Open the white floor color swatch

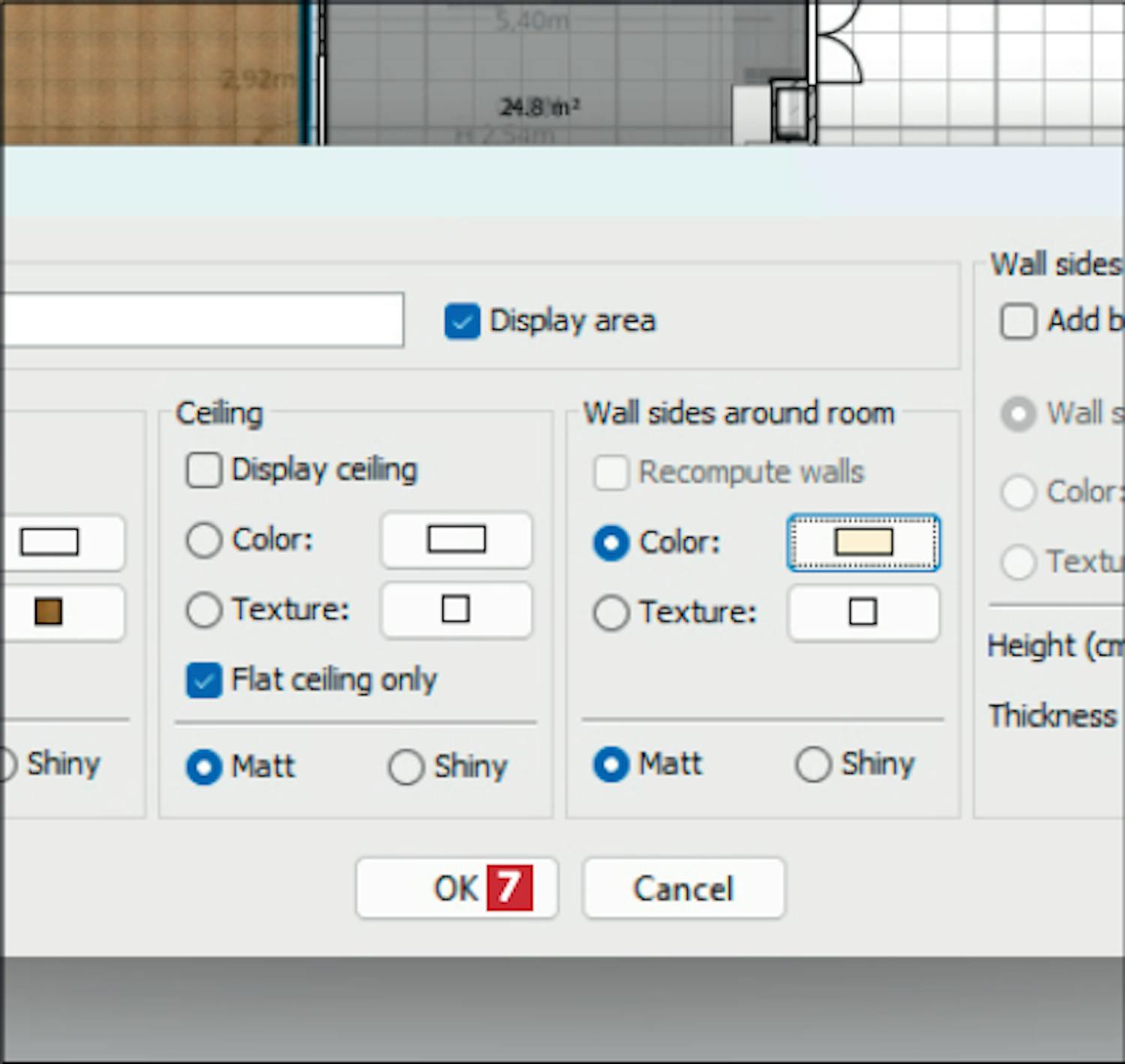[x=49, y=542]
